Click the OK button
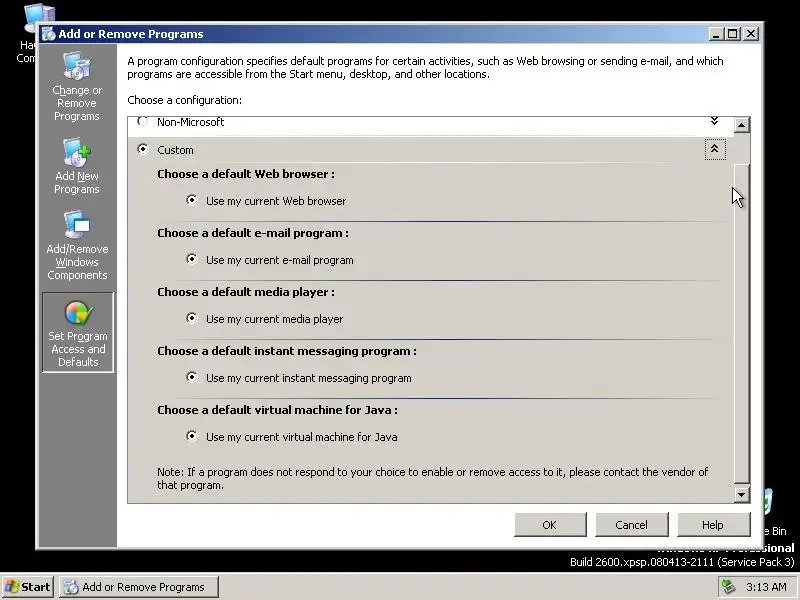This screenshot has width=800, height=600. tap(550, 524)
